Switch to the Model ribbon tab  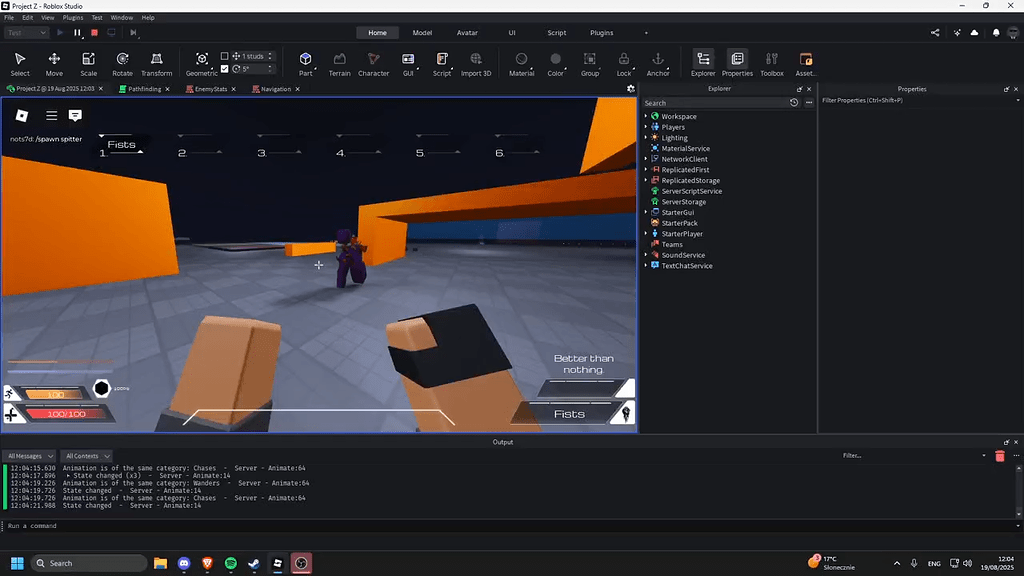coord(422,33)
